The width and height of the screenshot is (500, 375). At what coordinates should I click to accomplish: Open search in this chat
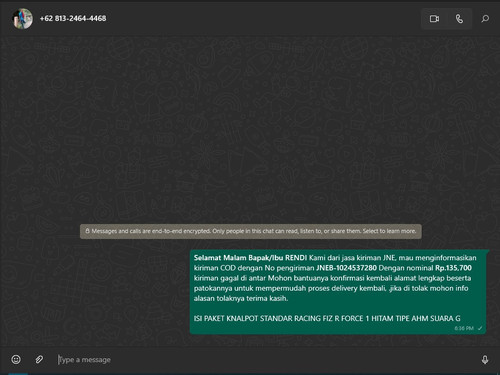[x=485, y=19]
